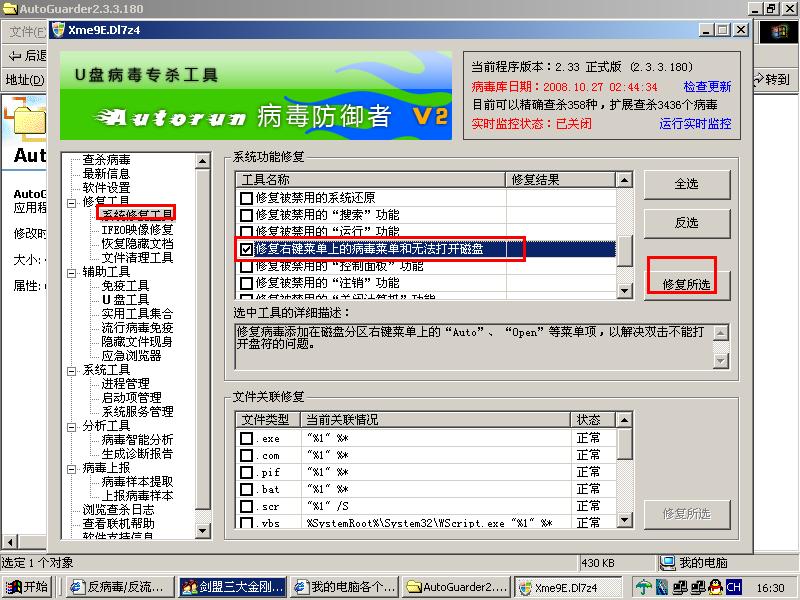This screenshot has width=800, height=600.
Task: Collapse the 辅助工具 tree node
Action: pos(71,272)
